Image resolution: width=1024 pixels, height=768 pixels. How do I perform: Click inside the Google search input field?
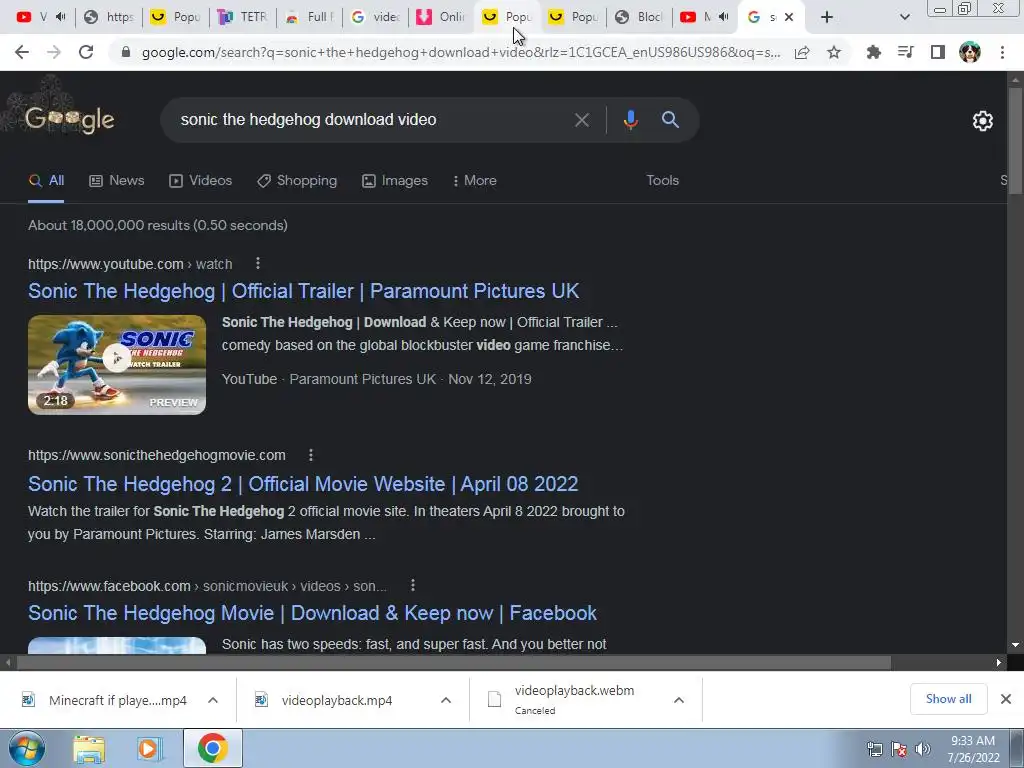pyautogui.click(x=372, y=120)
